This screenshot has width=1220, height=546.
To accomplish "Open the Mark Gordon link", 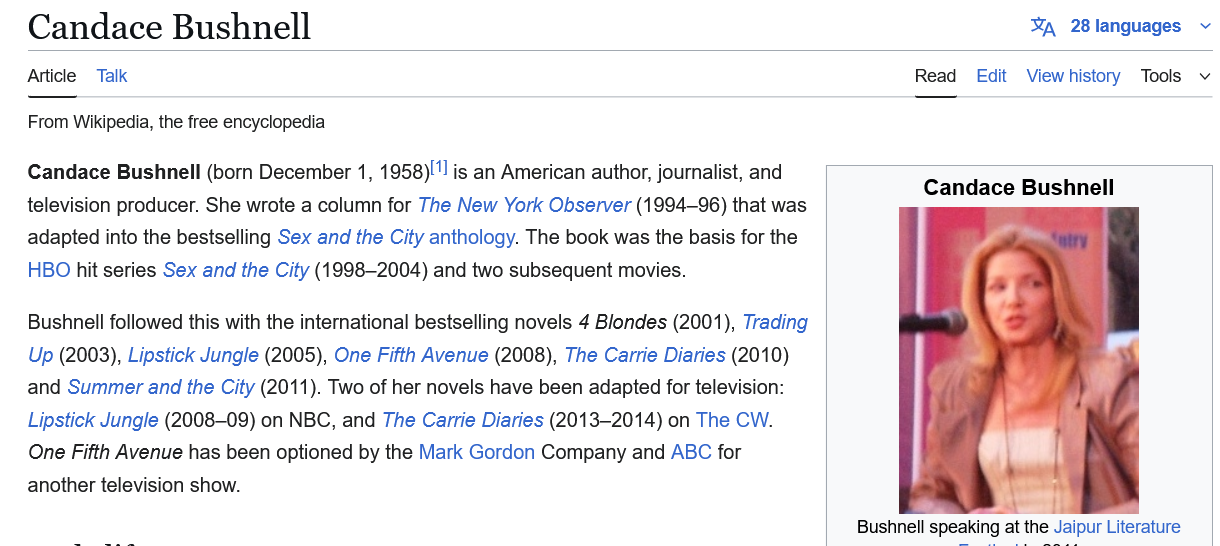I will pyautogui.click(x=477, y=452).
